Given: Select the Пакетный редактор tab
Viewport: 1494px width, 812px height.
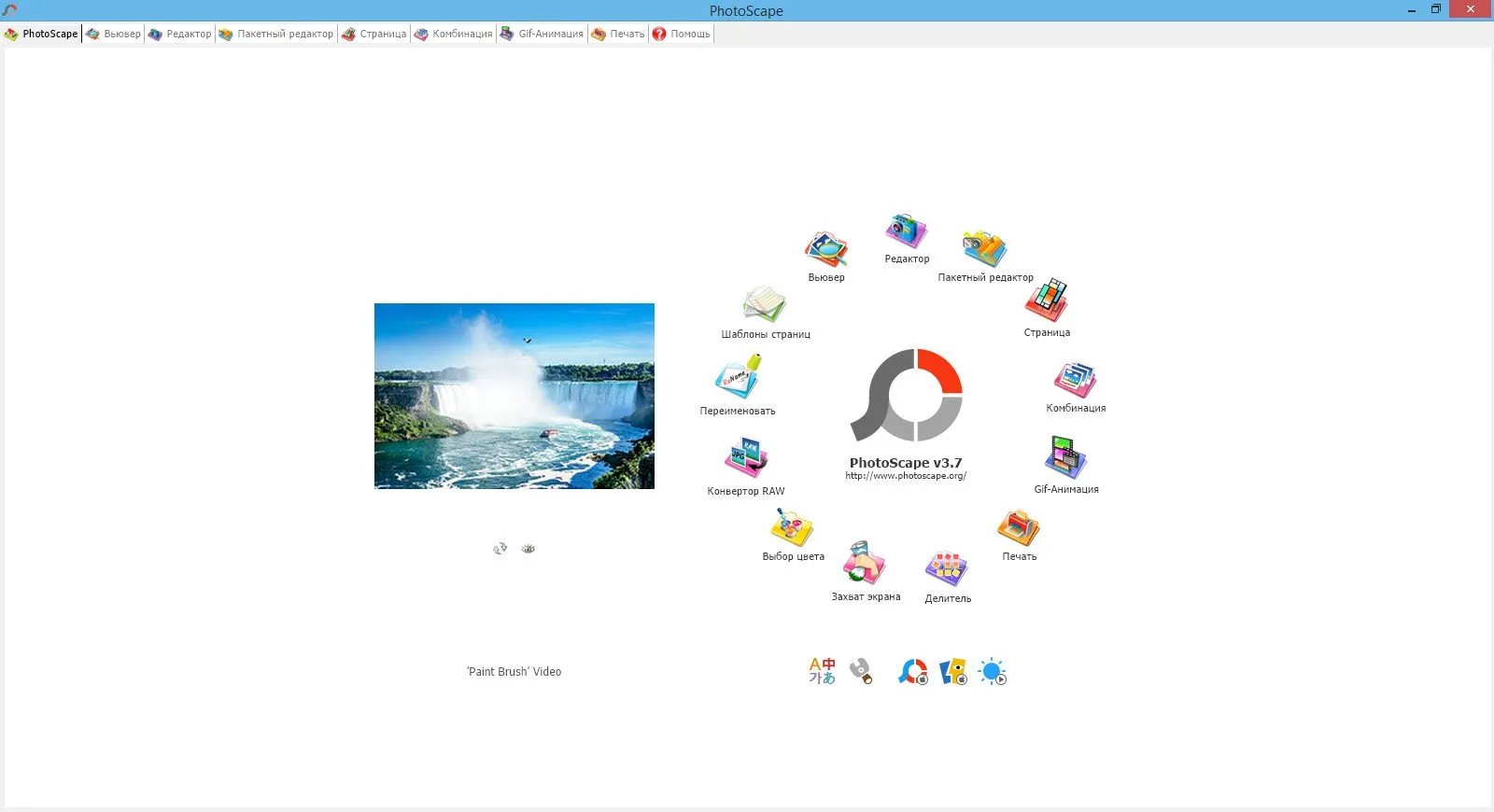Looking at the screenshot, I should (x=276, y=34).
